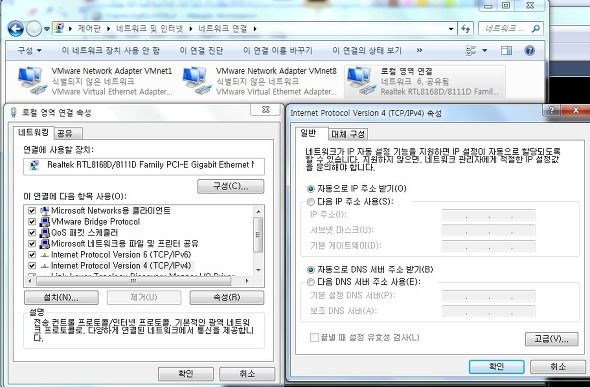Expand the arrow after 네트워크 연결 breadcrumb

pyautogui.click(x=255, y=29)
